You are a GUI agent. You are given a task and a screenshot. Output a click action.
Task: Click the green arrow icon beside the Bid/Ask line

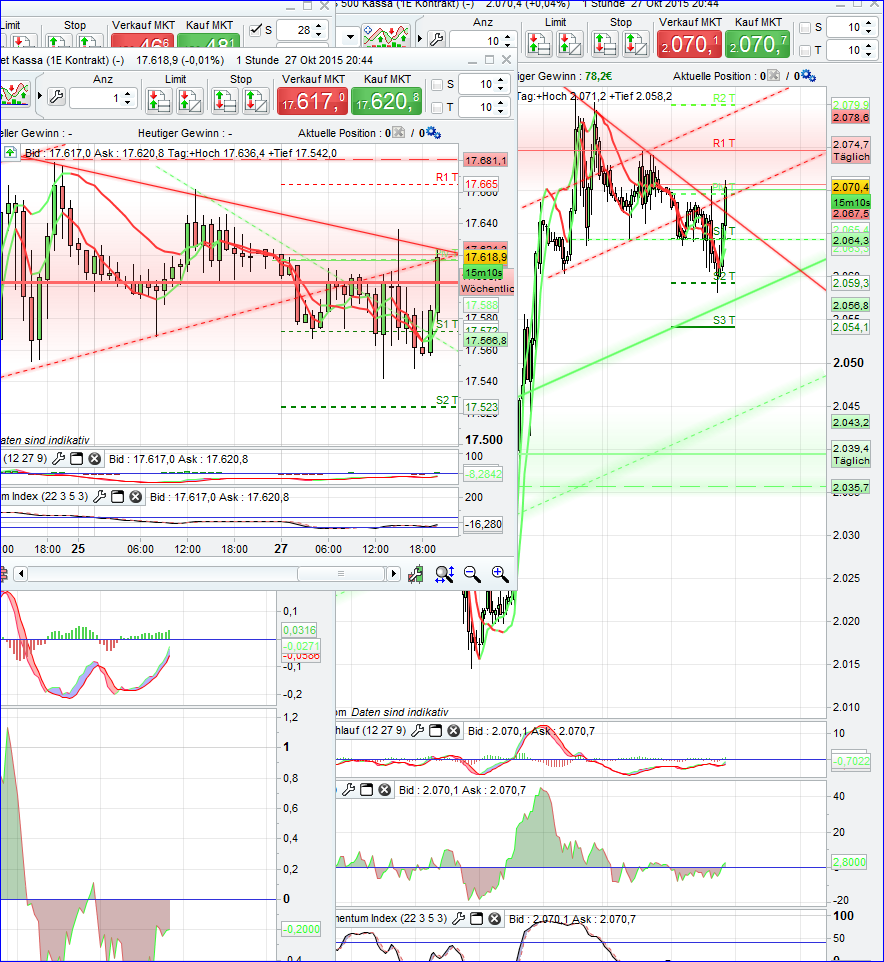point(10,152)
